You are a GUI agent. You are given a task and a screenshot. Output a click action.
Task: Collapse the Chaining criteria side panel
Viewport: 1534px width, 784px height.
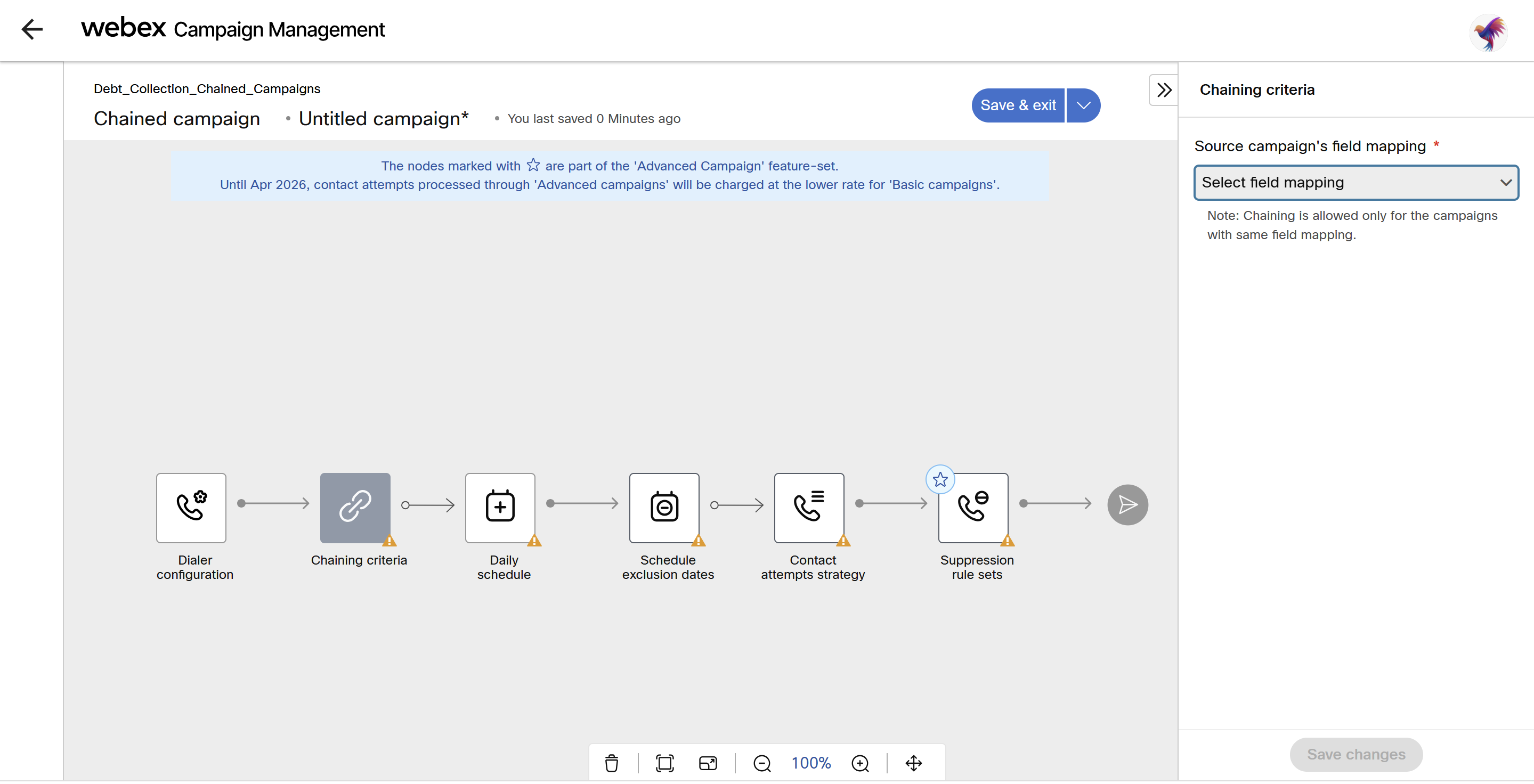tap(1164, 90)
